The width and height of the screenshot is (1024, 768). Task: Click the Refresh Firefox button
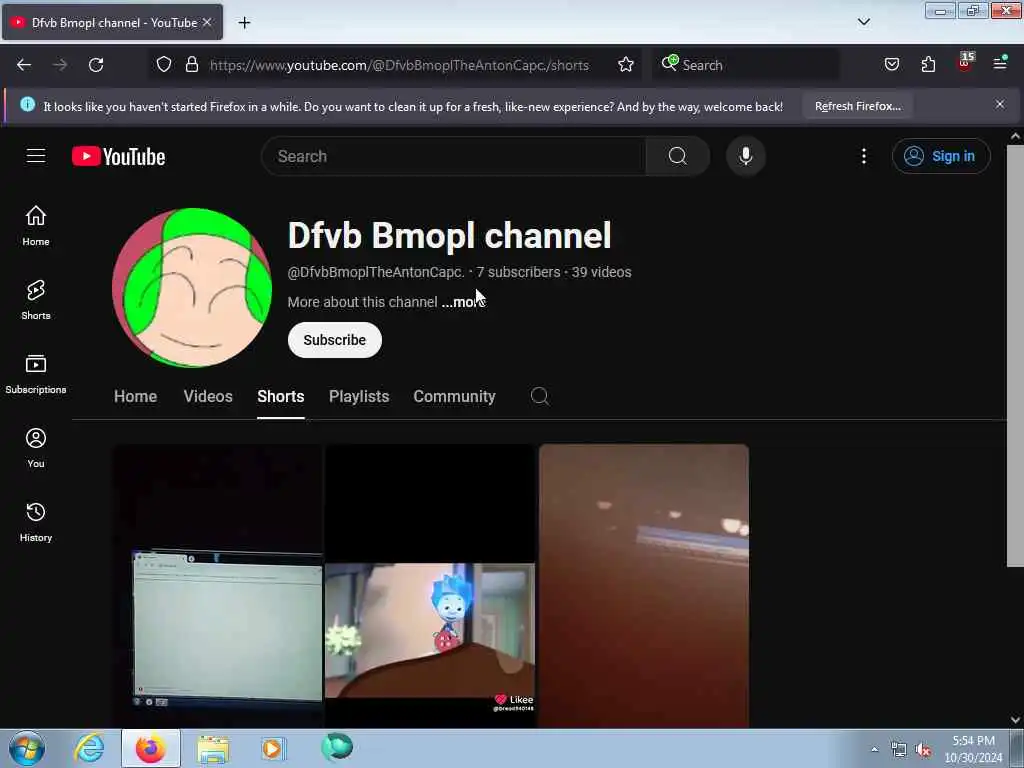[x=857, y=106]
